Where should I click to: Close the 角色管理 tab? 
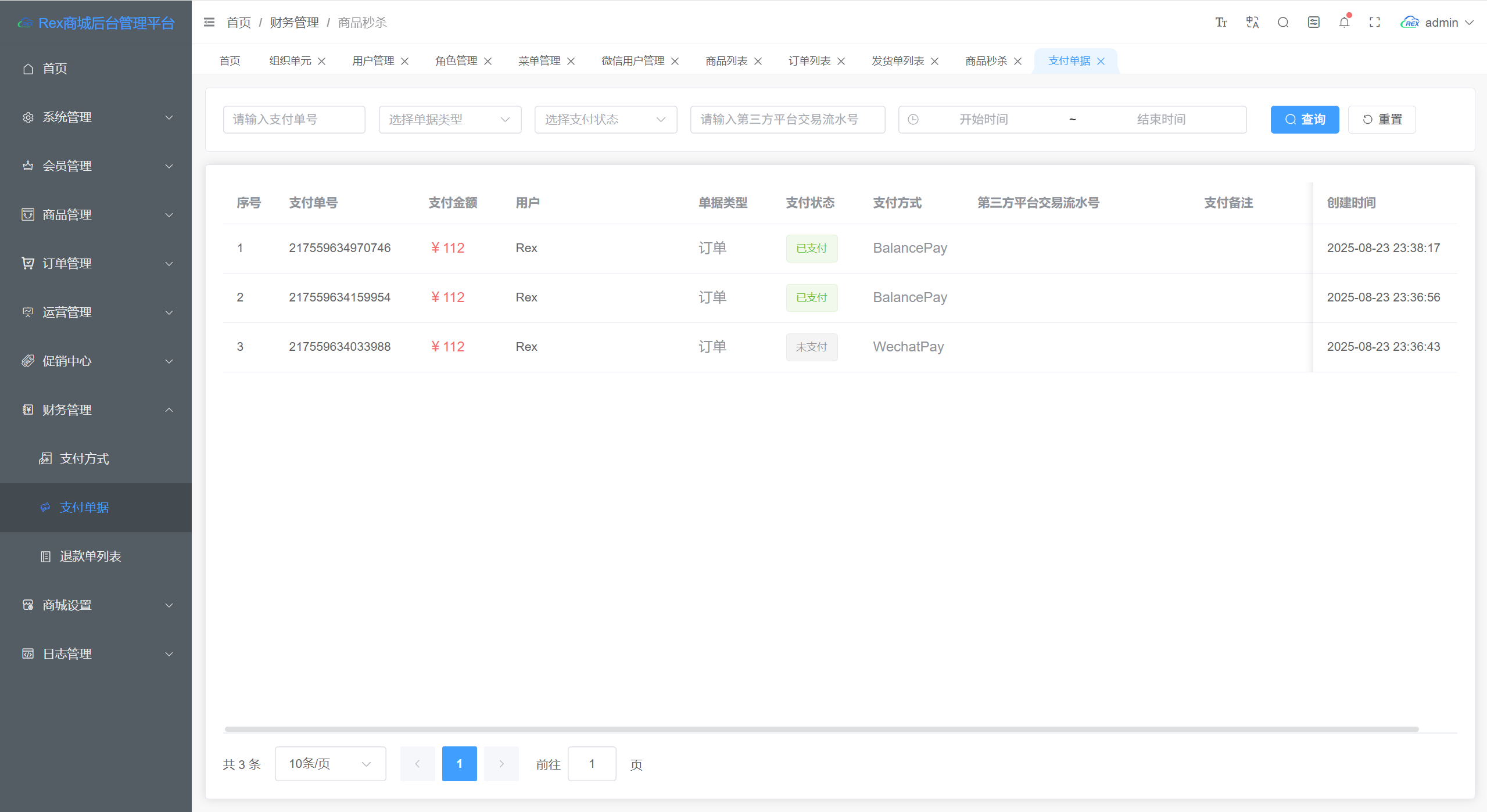[x=488, y=61]
